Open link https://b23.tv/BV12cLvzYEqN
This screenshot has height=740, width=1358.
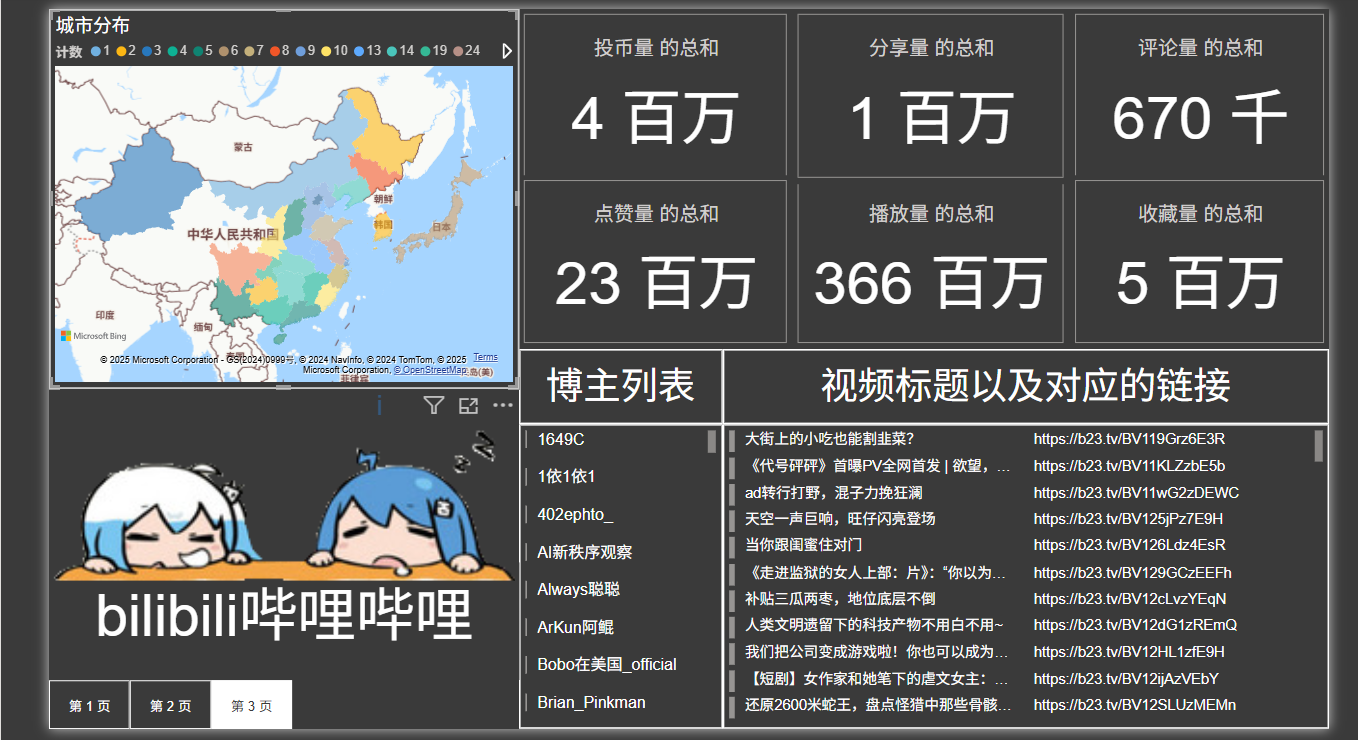pyautogui.click(x=1130, y=599)
